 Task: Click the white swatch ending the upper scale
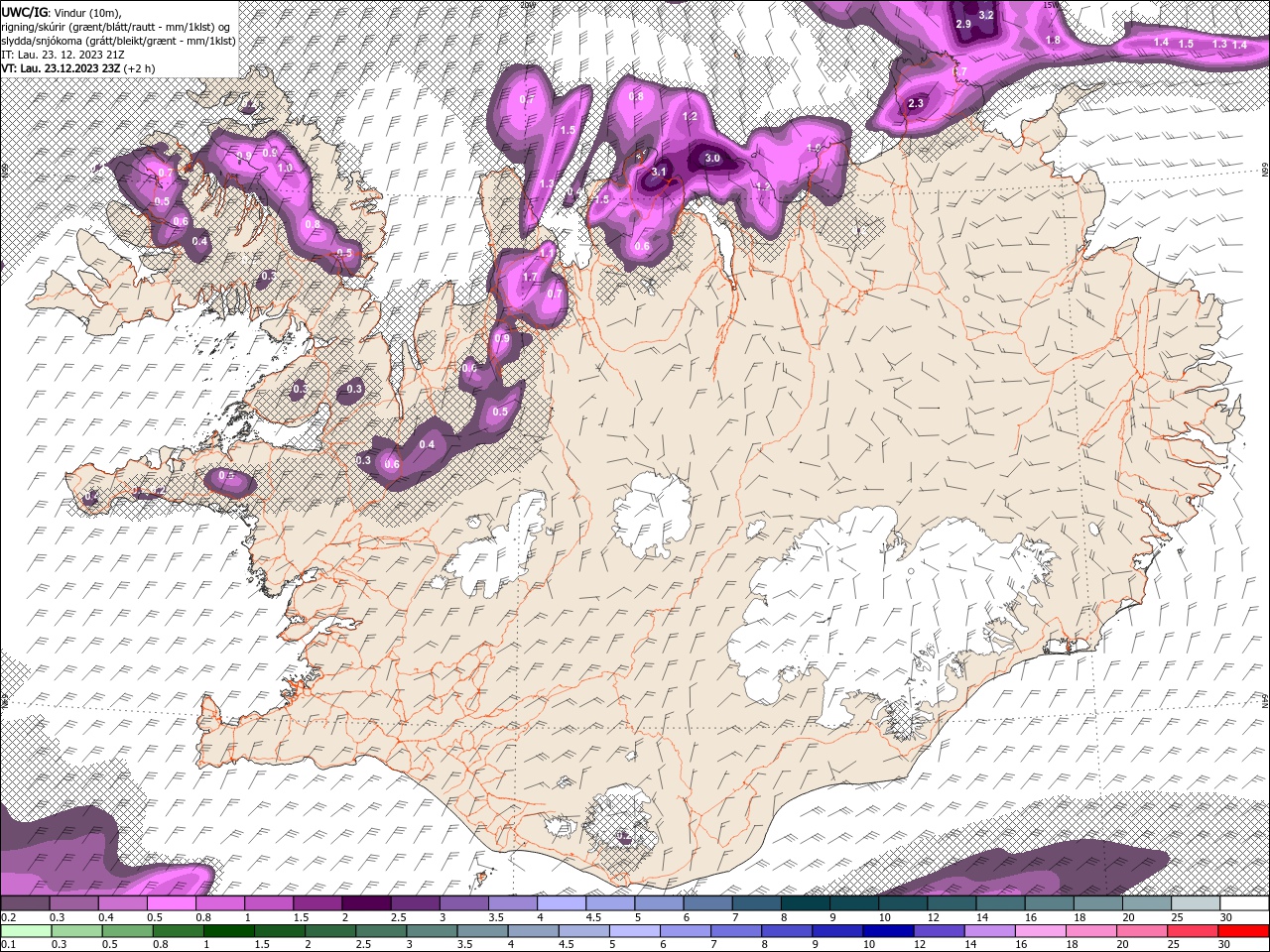pyautogui.click(x=1244, y=903)
